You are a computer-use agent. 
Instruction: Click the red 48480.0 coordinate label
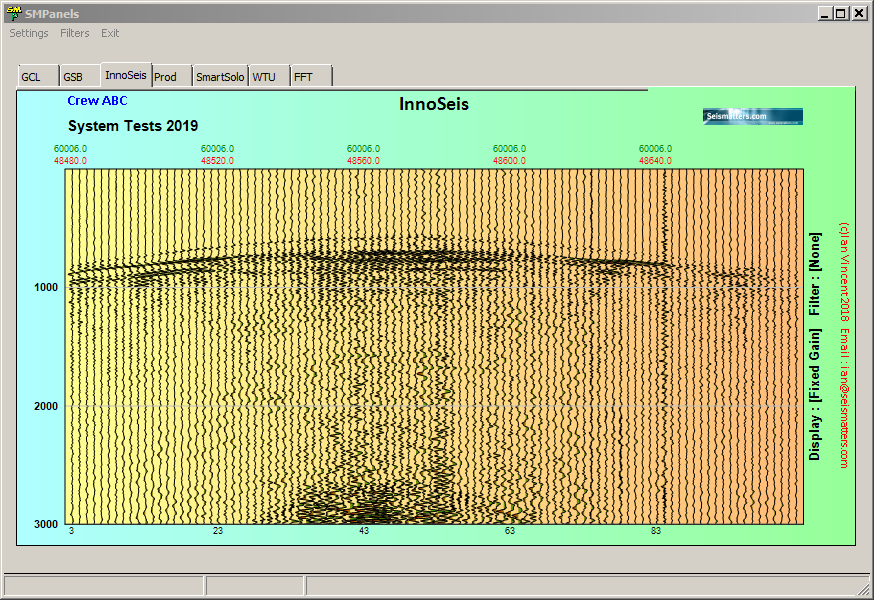pos(70,161)
